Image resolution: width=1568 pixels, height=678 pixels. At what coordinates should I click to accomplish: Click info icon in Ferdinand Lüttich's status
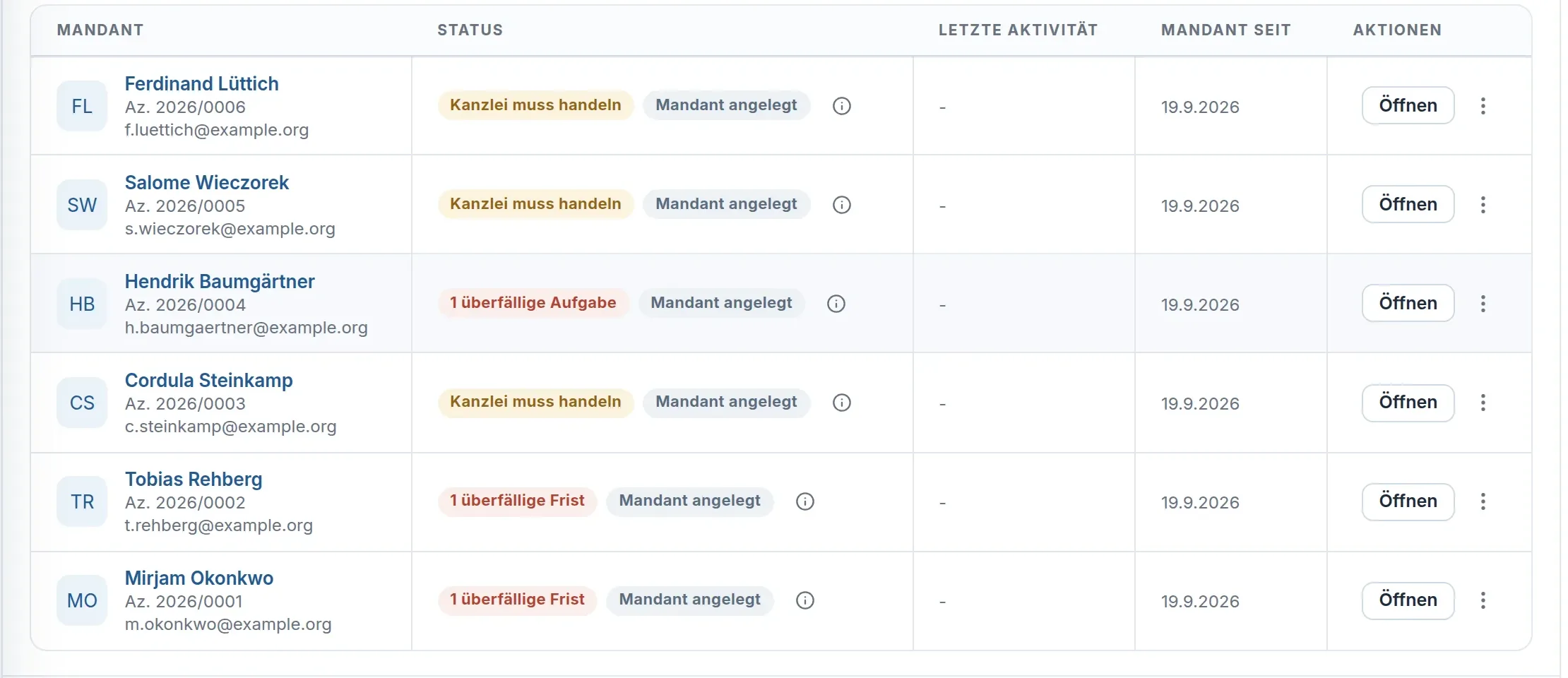pos(841,106)
